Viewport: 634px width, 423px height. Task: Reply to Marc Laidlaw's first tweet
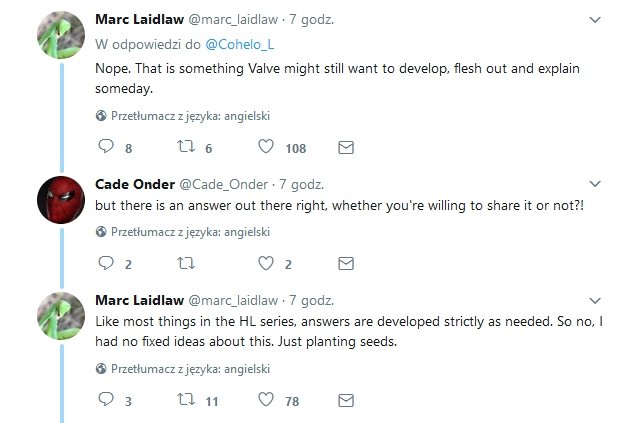(x=106, y=146)
